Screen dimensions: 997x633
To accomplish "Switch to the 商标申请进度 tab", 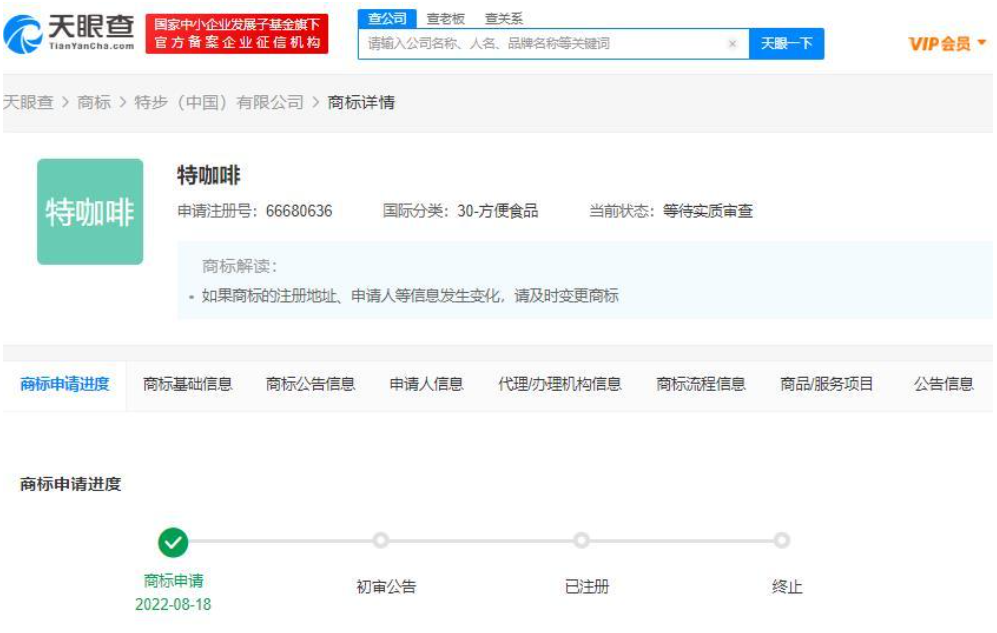I will tap(65, 384).
